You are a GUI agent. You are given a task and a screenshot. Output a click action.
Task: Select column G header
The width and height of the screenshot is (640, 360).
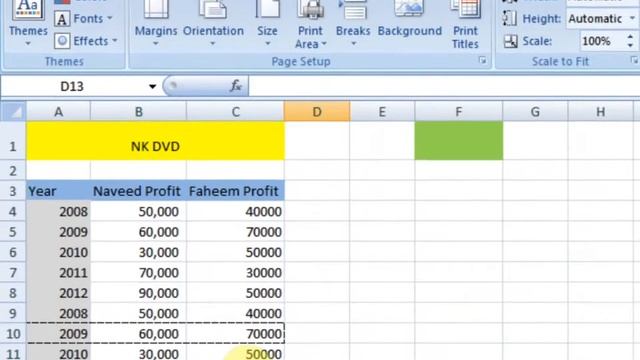pos(535,112)
